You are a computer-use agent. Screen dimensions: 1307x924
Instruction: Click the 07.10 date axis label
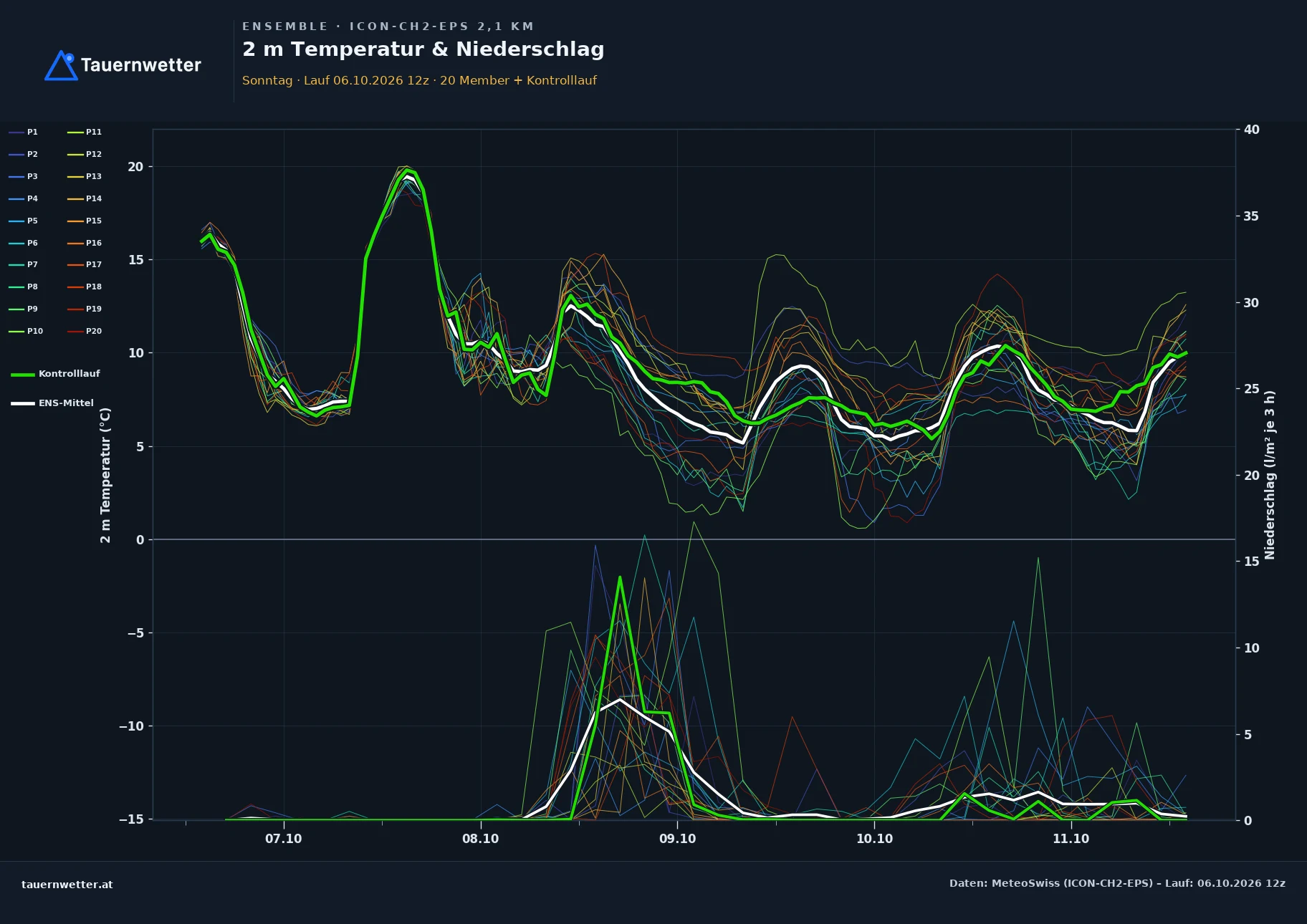coord(284,839)
